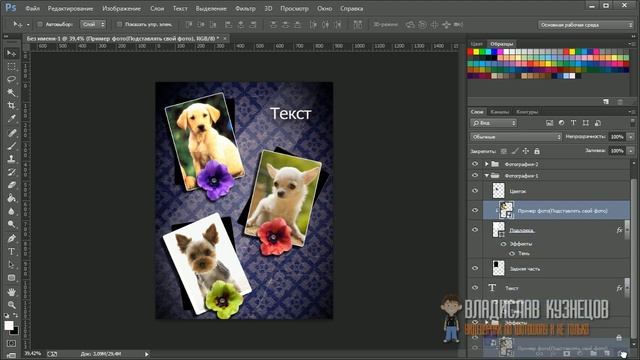Hide the Задняя часть layer
The width and height of the screenshot is (640, 360).
click(475, 268)
